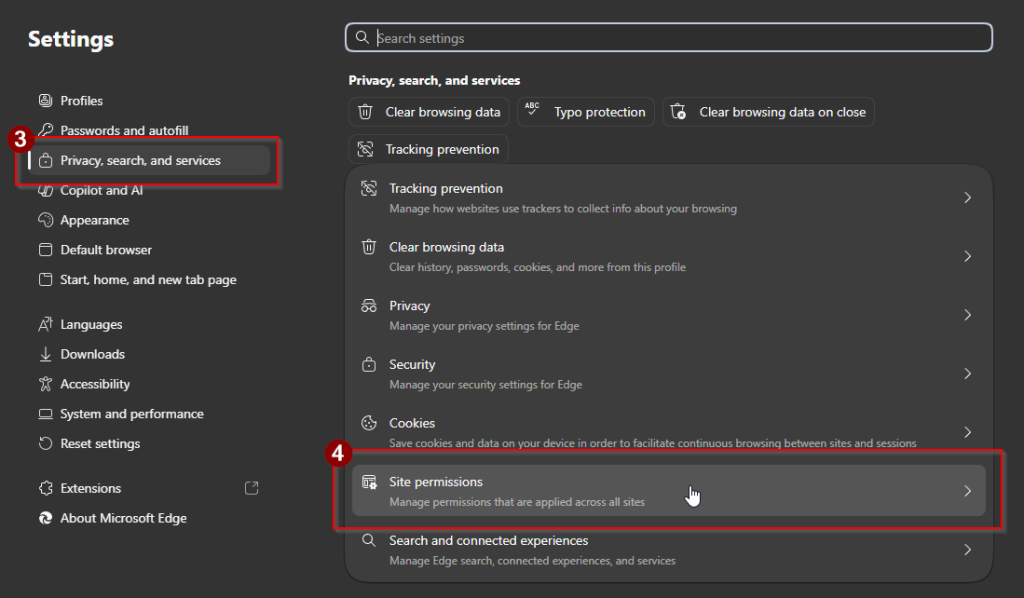Click Clear browsing data on close button
The width and height of the screenshot is (1024, 598).
[769, 112]
